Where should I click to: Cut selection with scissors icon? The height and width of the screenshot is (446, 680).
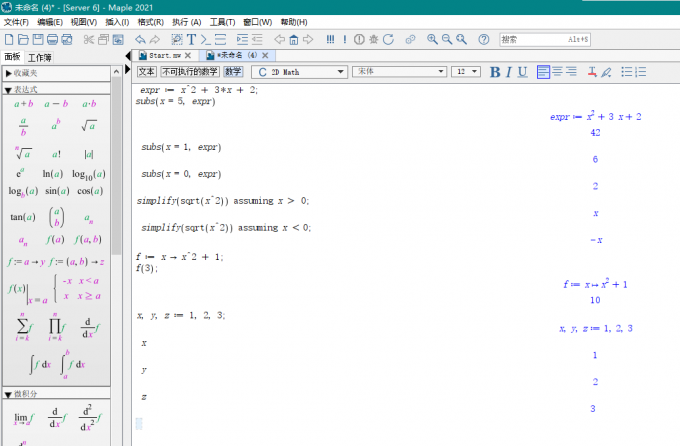(x=89, y=39)
